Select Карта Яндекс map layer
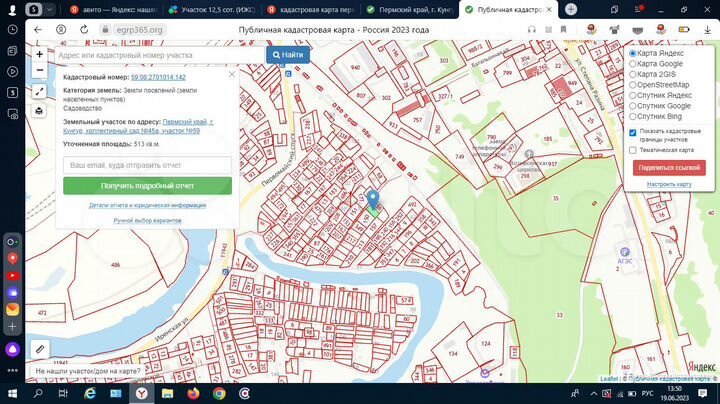 [x=632, y=53]
